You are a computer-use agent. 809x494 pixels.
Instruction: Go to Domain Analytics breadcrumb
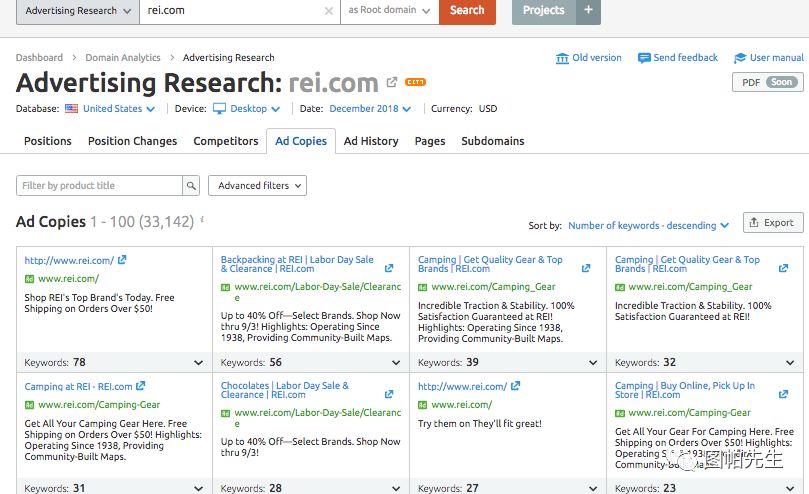pos(123,57)
